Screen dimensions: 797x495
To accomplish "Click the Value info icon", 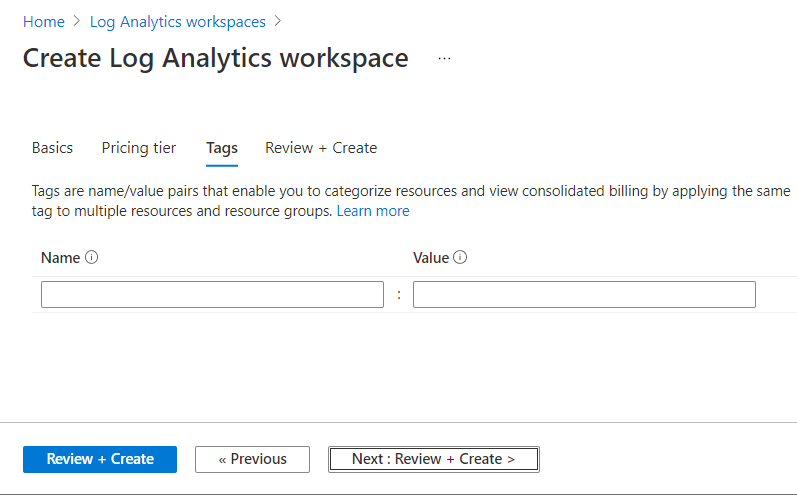I will [x=459, y=257].
